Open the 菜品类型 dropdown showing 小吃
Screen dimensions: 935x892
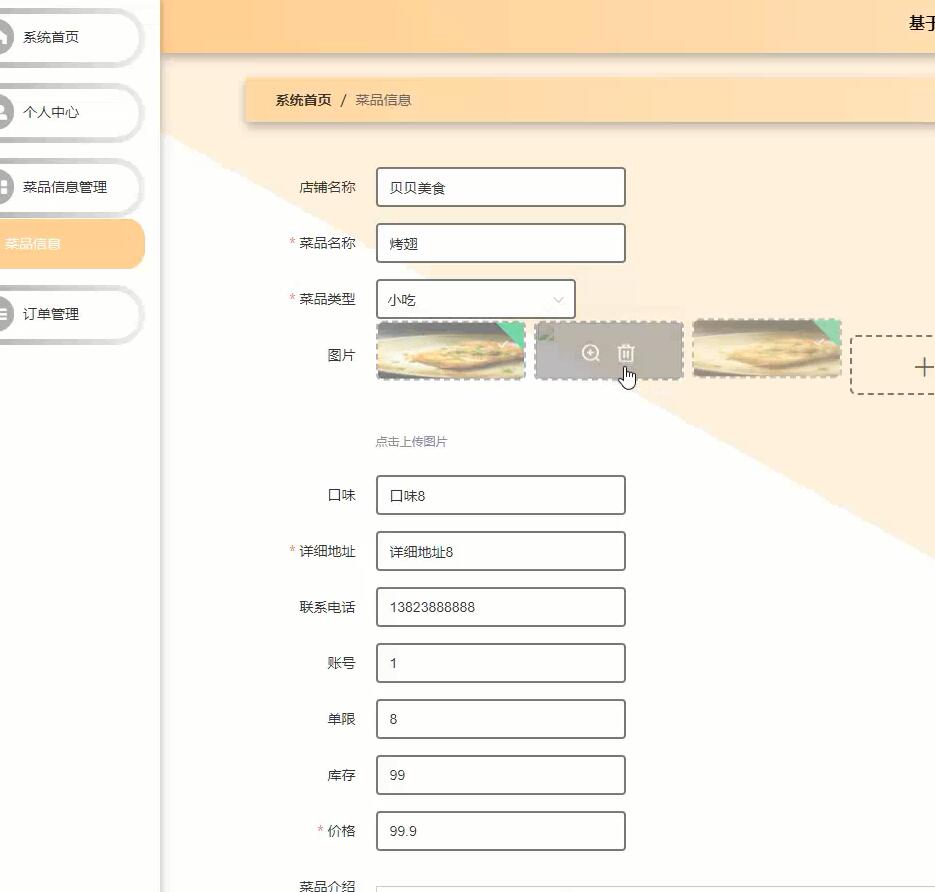click(475, 299)
